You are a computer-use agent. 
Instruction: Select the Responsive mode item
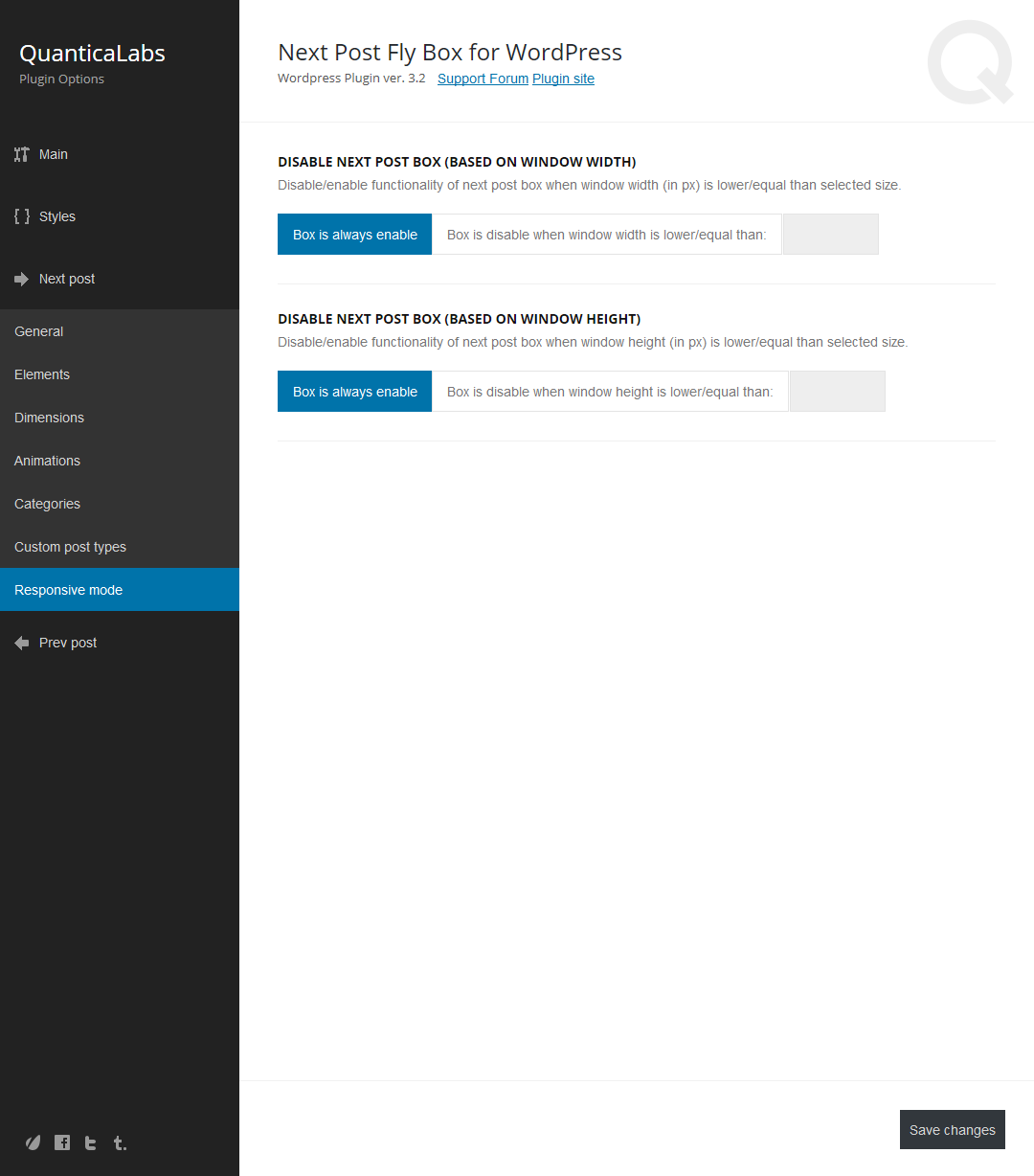(x=120, y=590)
